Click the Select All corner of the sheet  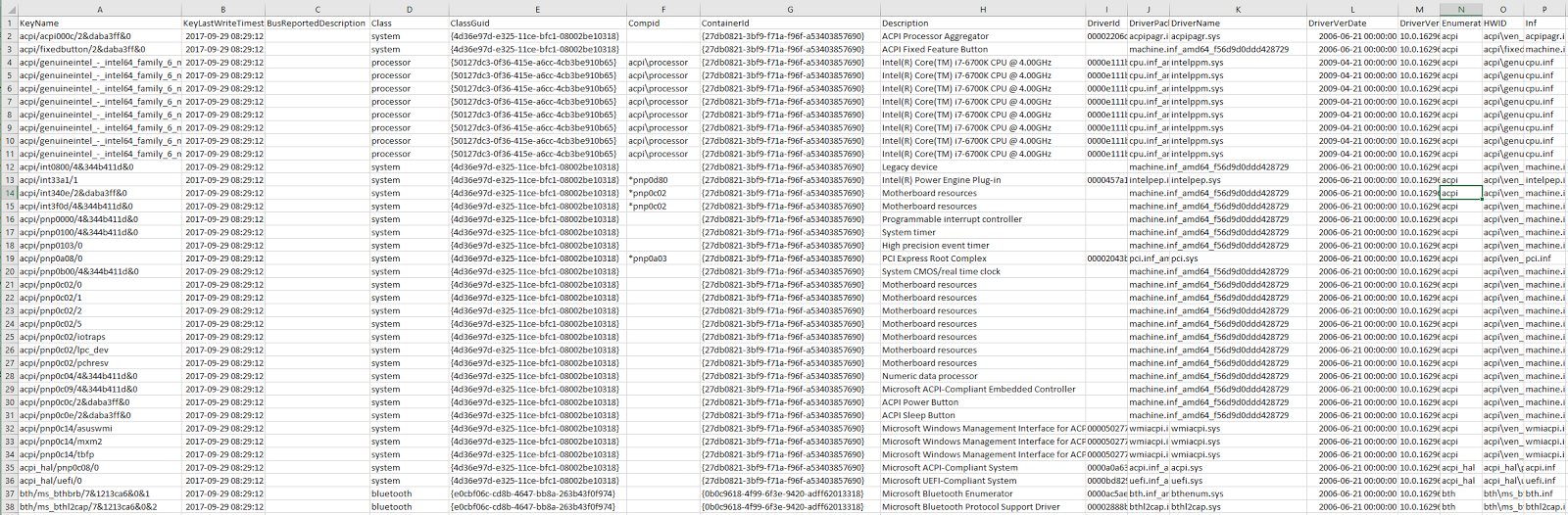[x=8, y=9]
